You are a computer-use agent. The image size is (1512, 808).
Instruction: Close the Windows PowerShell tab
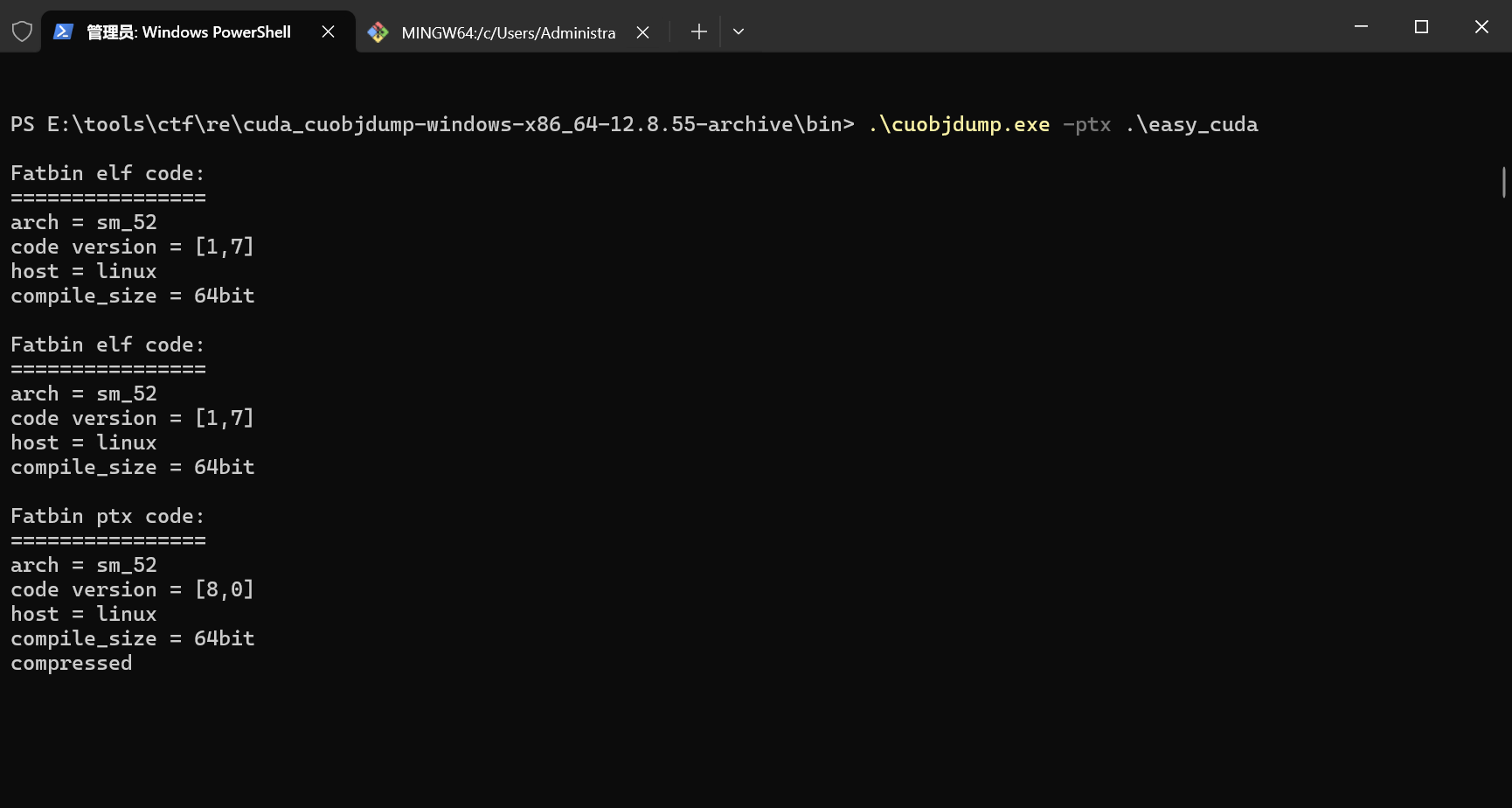click(328, 31)
